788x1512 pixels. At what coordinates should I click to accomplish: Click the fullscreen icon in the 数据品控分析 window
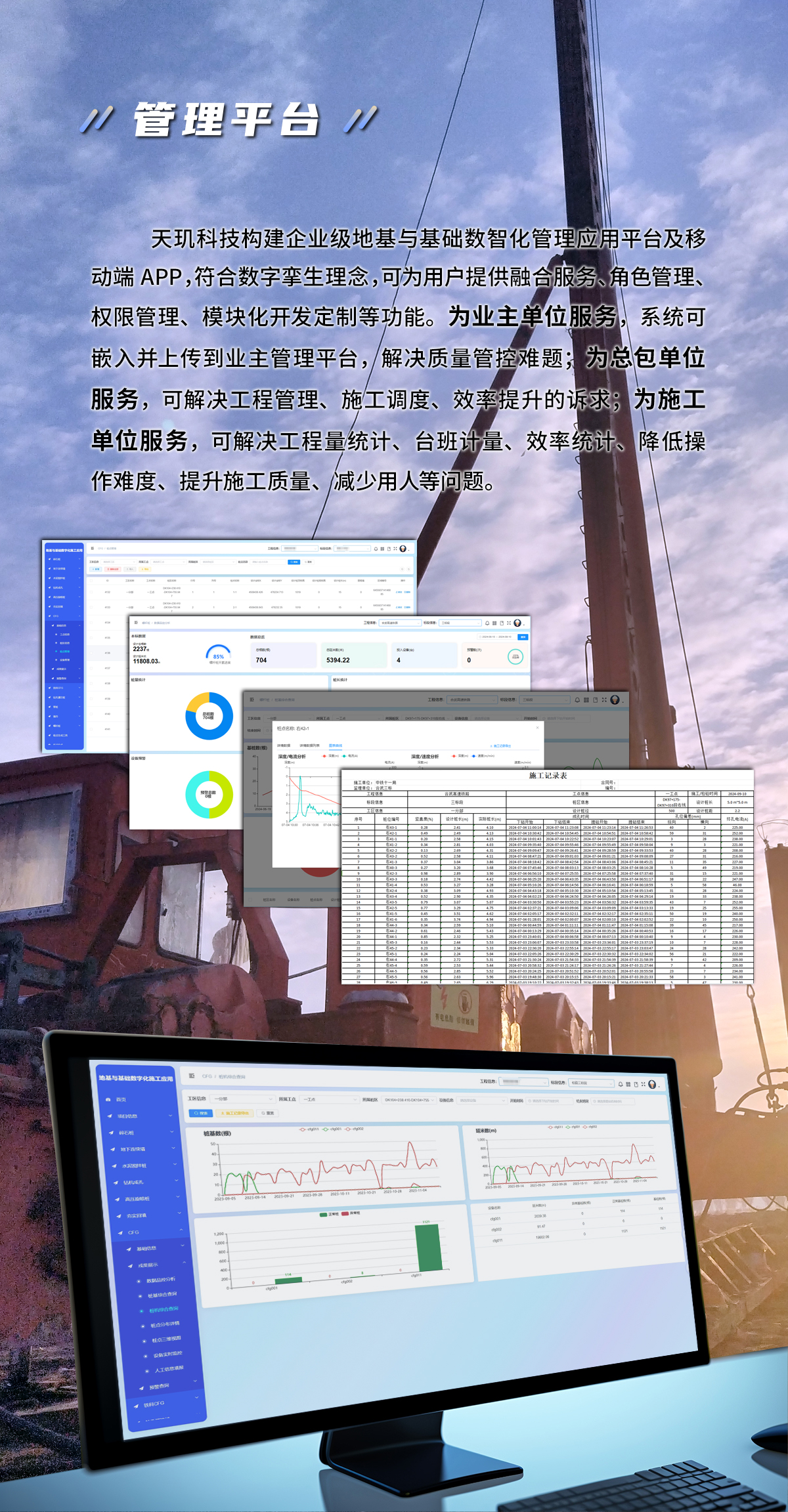(x=508, y=623)
